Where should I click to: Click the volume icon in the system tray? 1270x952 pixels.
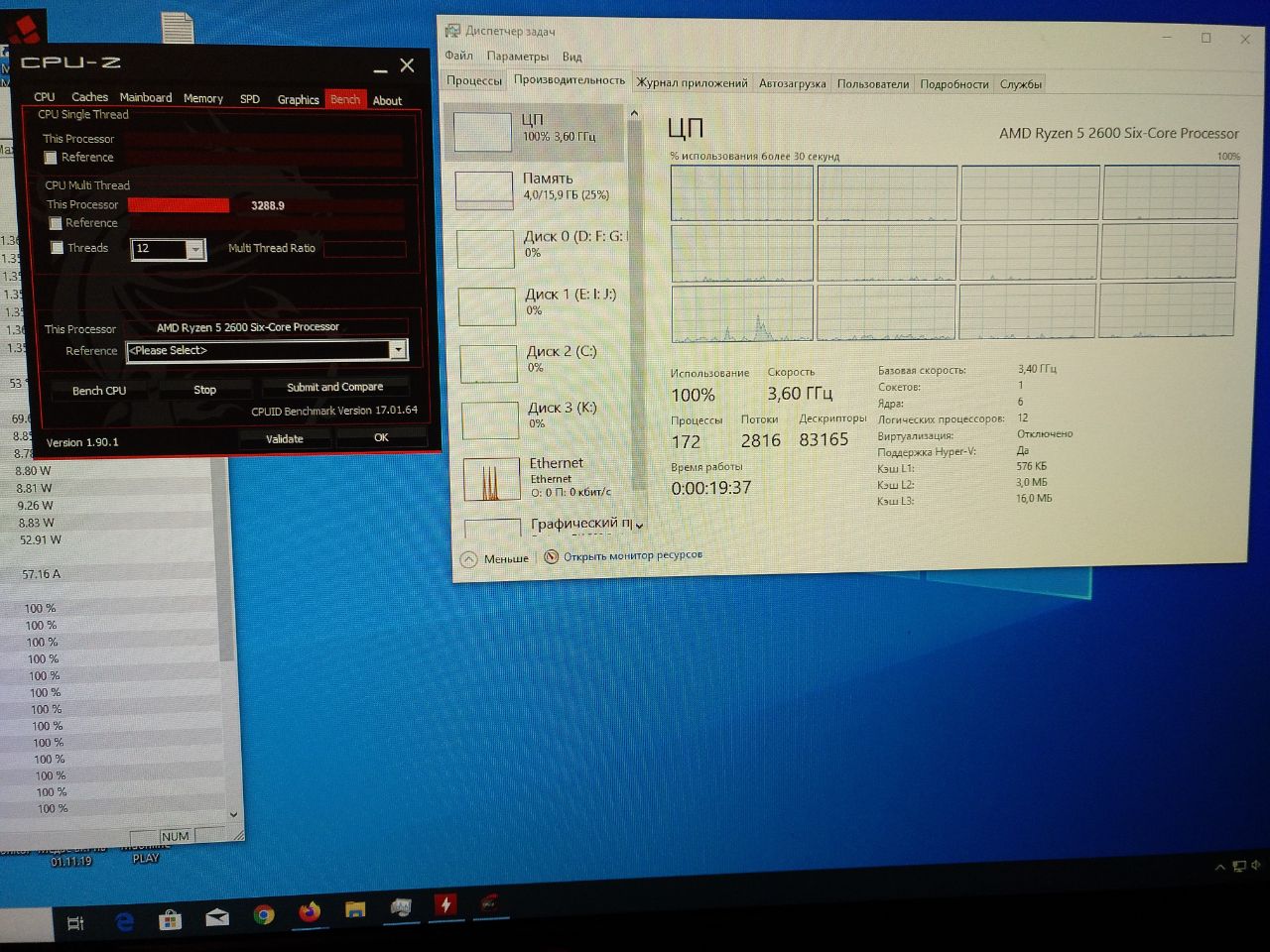click(x=1258, y=865)
